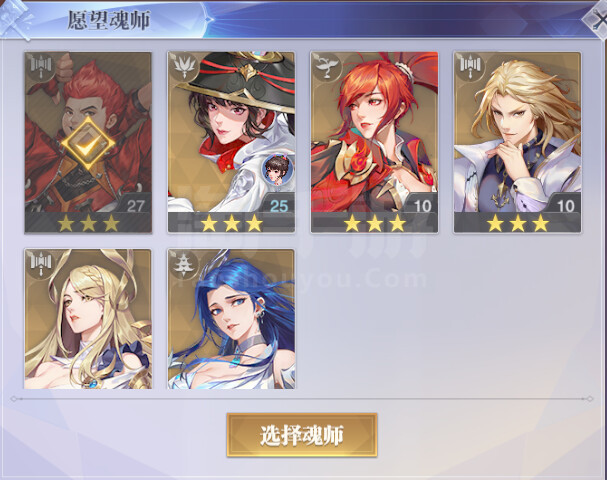Viewport: 607px width, 480px height.
Task: Pick the blue-haired woman card
Action: [231, 319]
